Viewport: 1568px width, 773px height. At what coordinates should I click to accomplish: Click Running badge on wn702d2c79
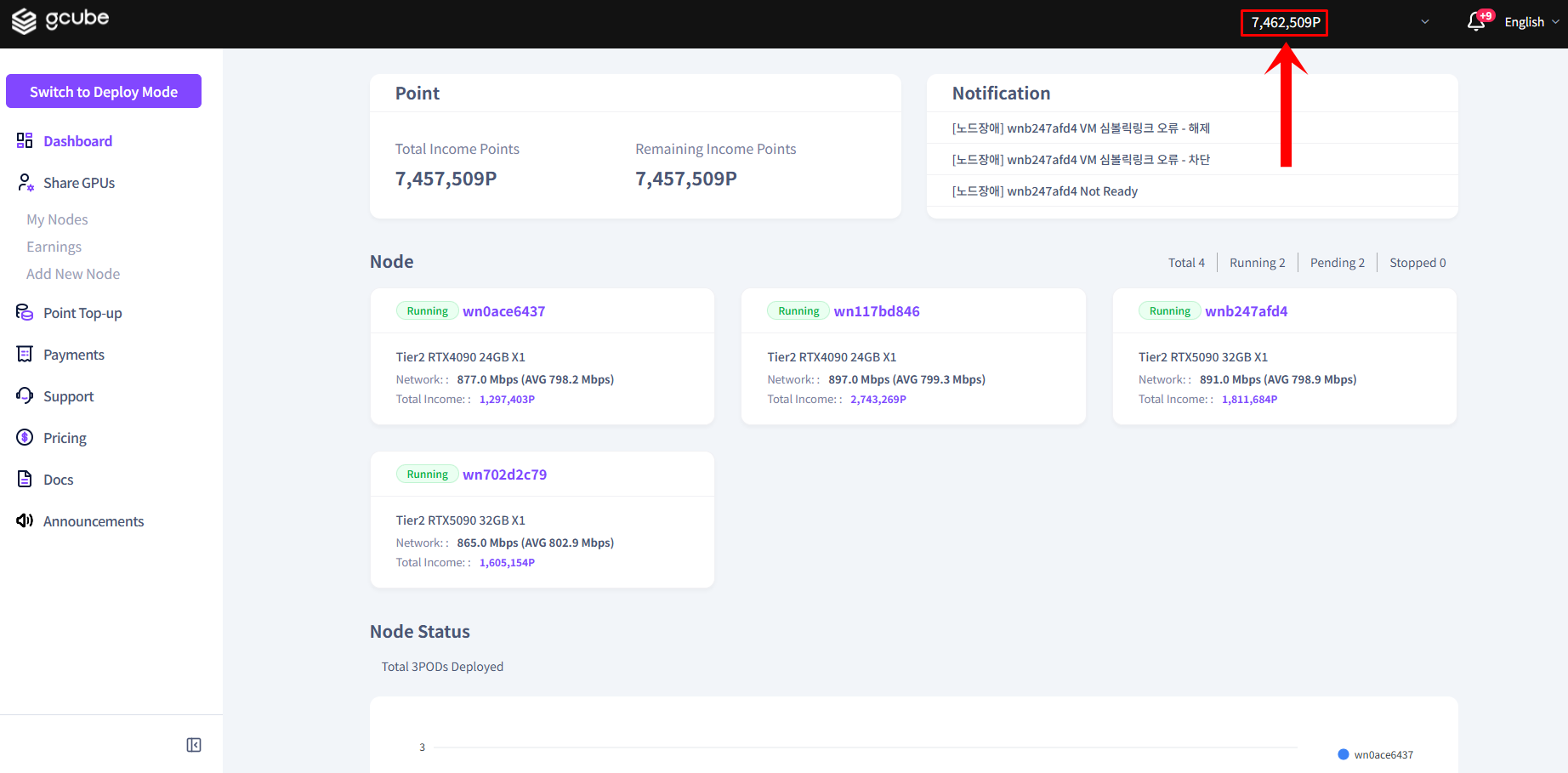coord(427,474)
